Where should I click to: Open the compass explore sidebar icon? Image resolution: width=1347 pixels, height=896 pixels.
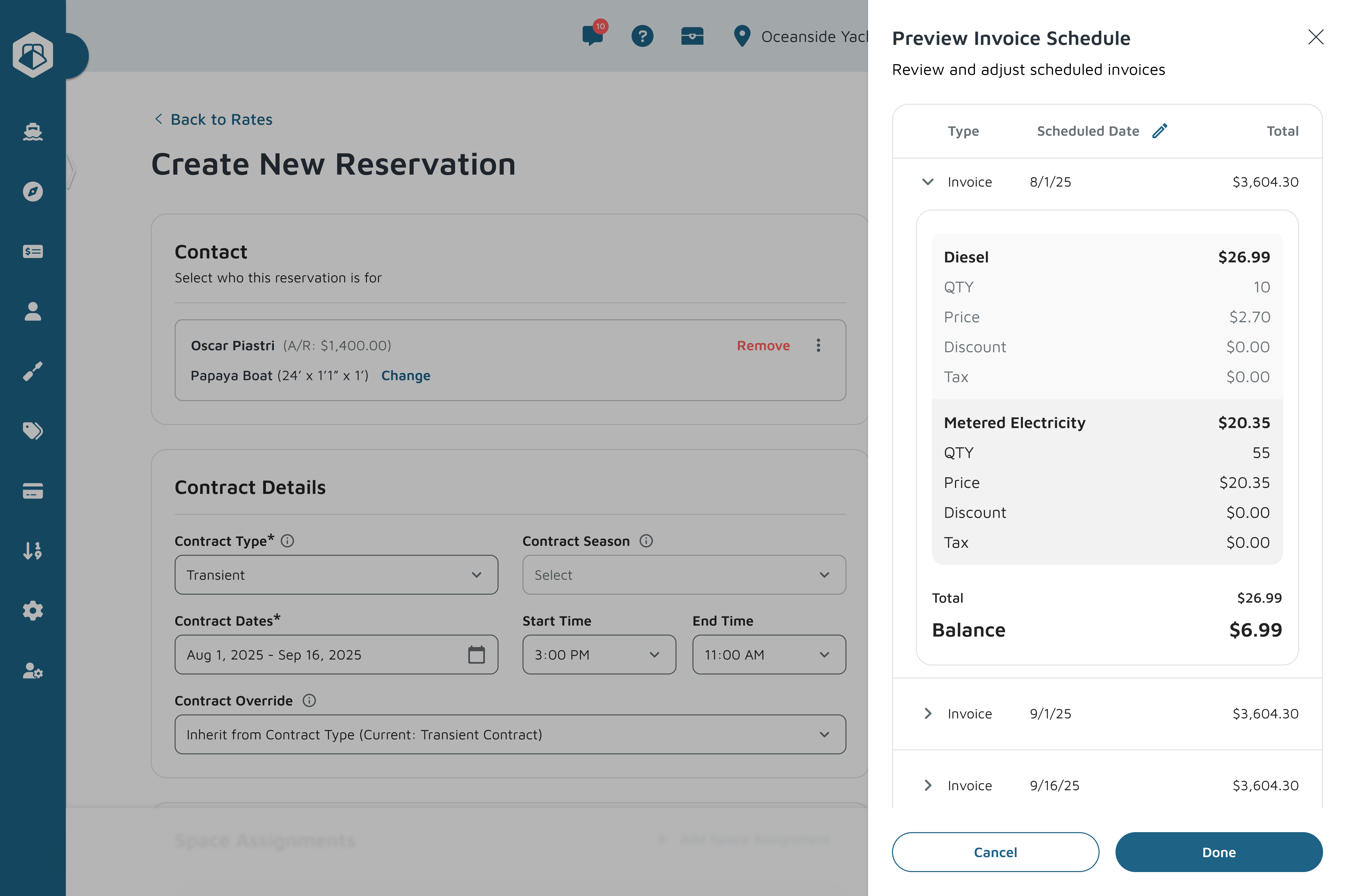[x=33, y=191]
